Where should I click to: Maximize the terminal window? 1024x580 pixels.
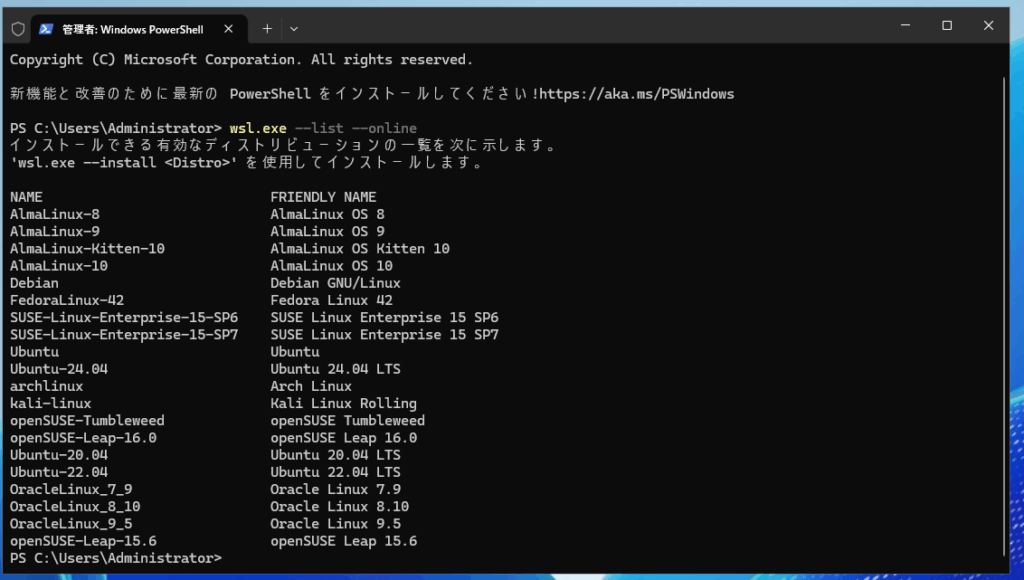(946, 26)
